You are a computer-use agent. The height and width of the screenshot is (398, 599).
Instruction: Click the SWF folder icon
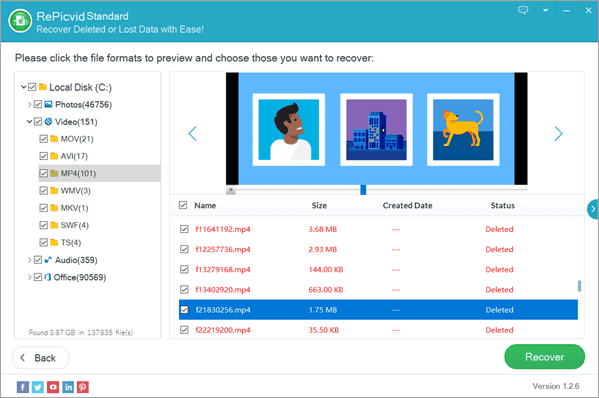(54, 225)
